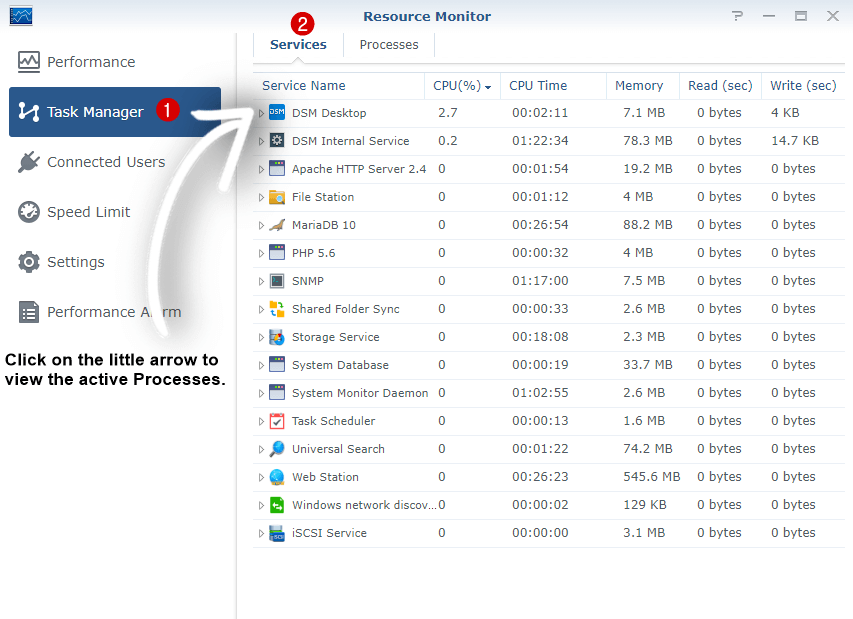Click the Task Scheduler calendar icon
Image resolution: width=853 pixels, height=619 pixels.
pos(277,421)
